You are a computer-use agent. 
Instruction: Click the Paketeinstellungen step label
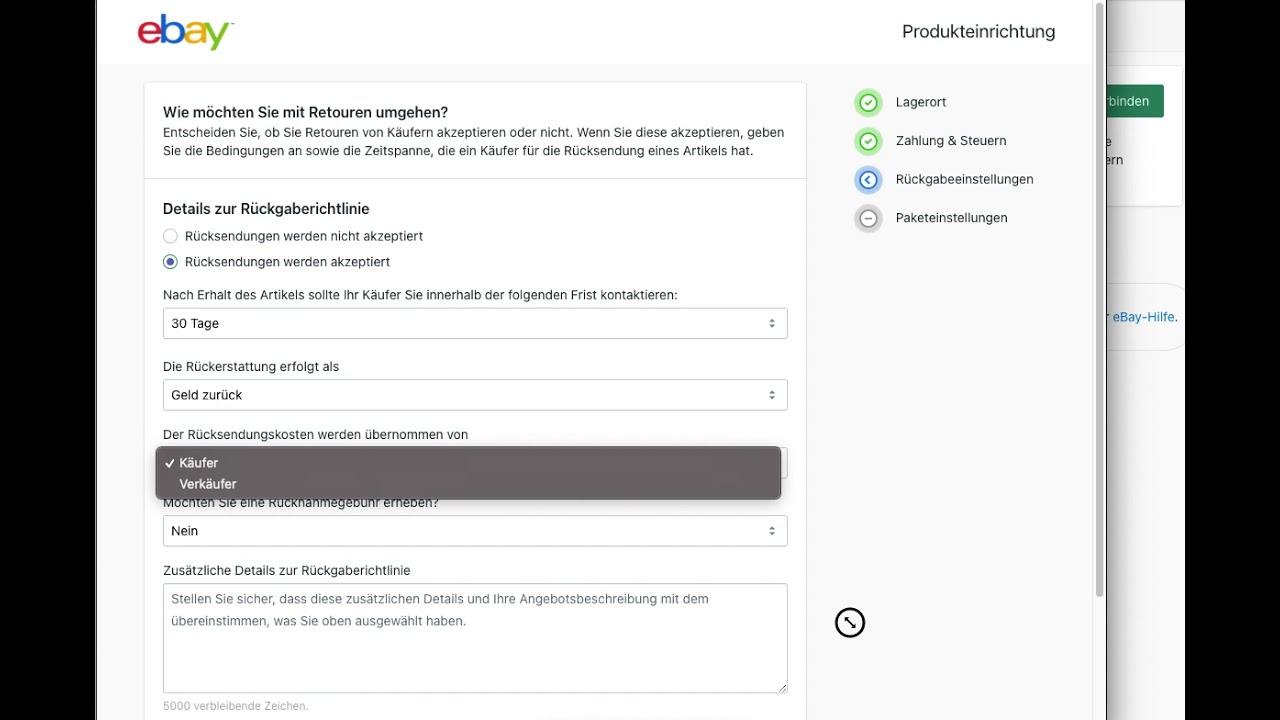click(951, 218)
